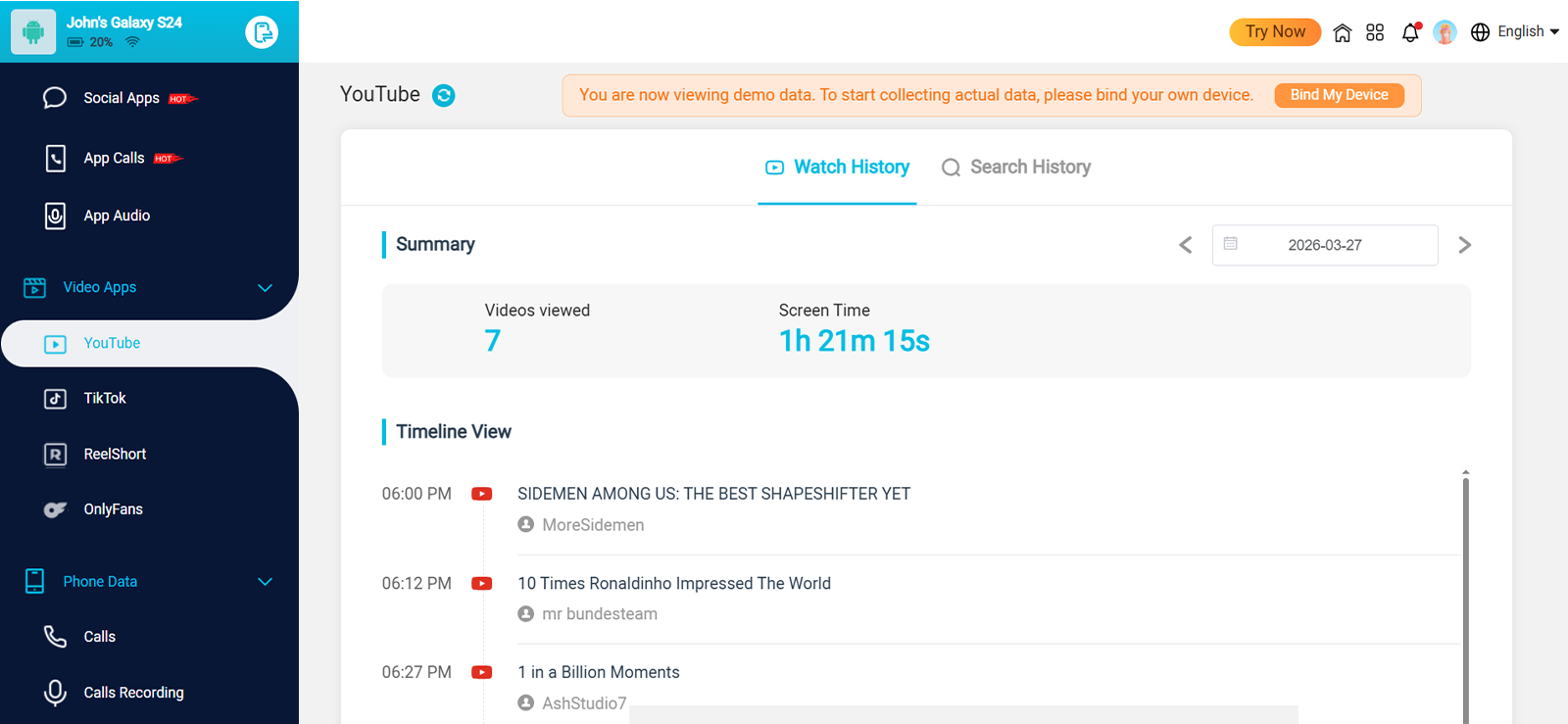This screenshot has width=1568, height=724.
Task: Check the notification bell icon
Action: (x=1410, y=32)
